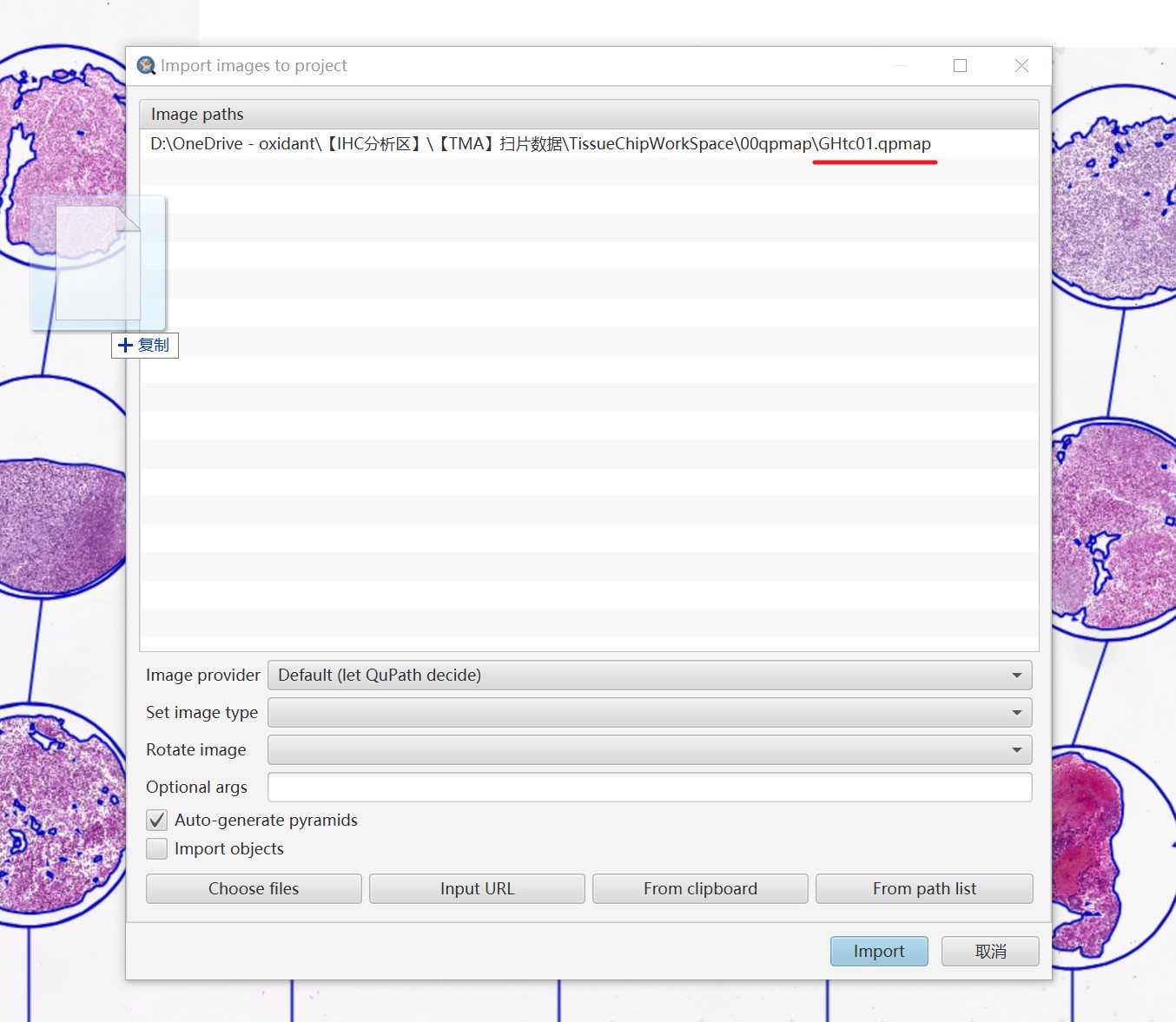
Task: Click the From path list button
Action: [924, 889]
